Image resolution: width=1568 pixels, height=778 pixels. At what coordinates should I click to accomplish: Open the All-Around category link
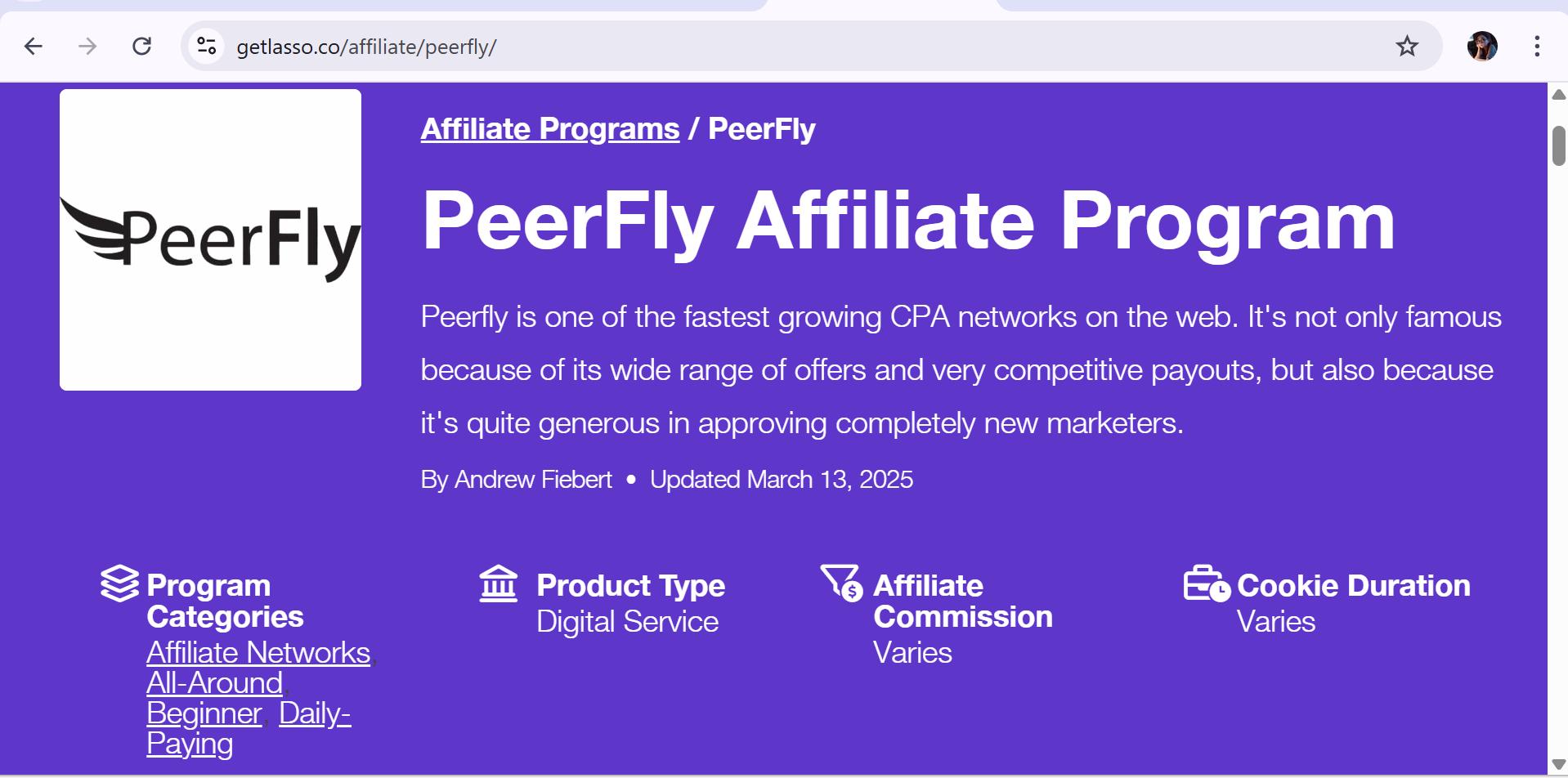tap(214, 683)
